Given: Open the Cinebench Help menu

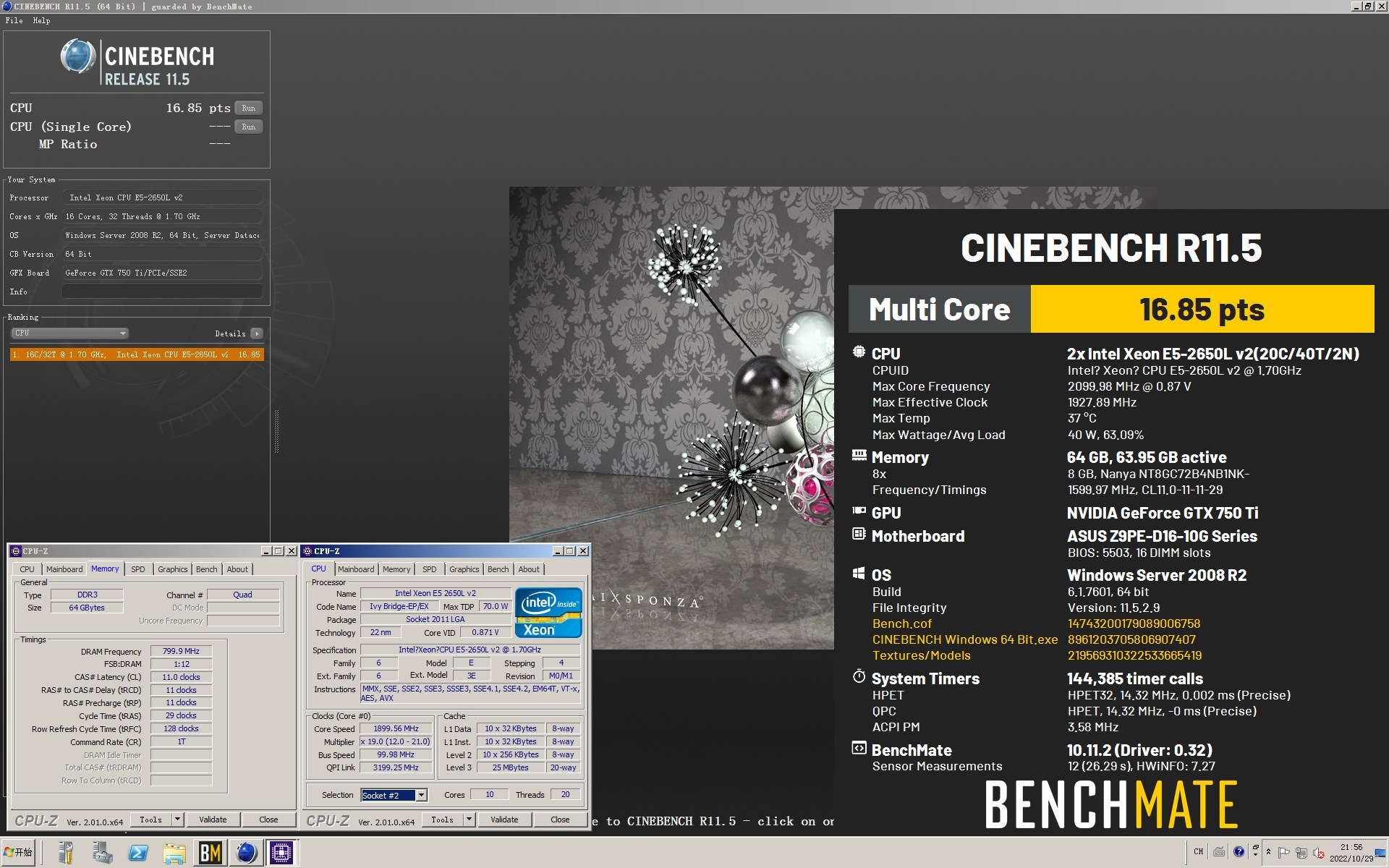Looking at the screenshot, I should pos(41,20).
